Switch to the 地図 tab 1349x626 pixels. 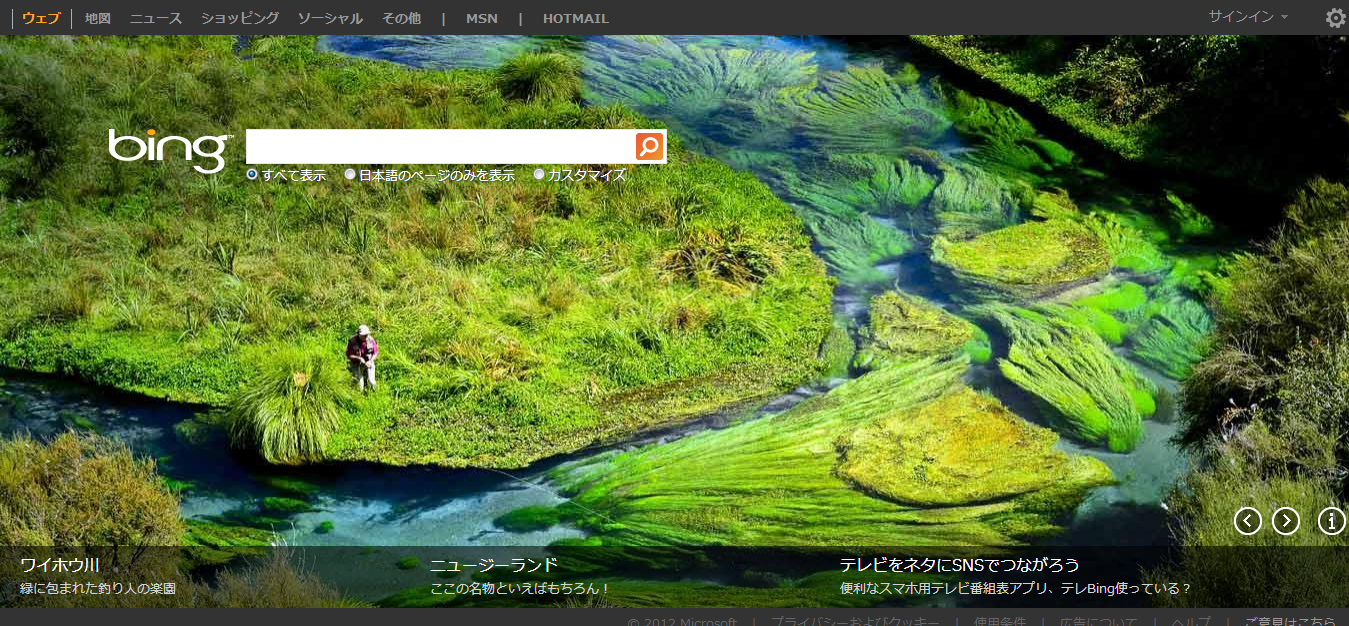tap(98, 18)
